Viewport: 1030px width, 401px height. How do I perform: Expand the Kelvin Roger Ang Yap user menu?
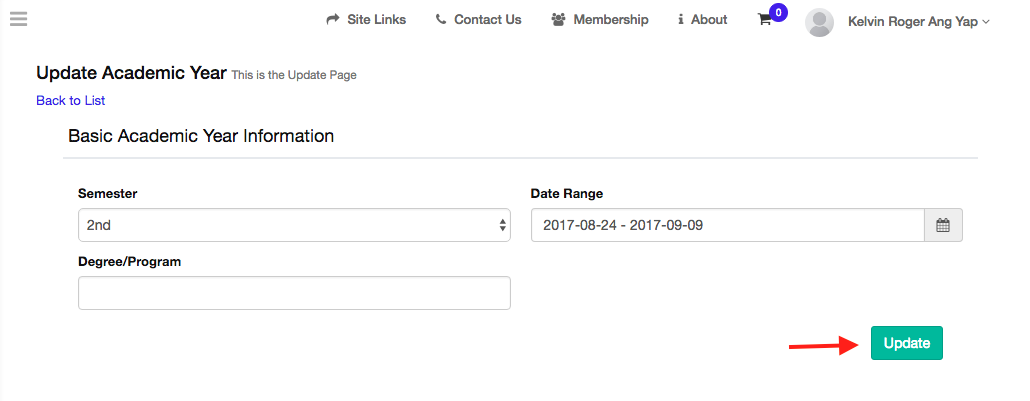click(912, 21)
